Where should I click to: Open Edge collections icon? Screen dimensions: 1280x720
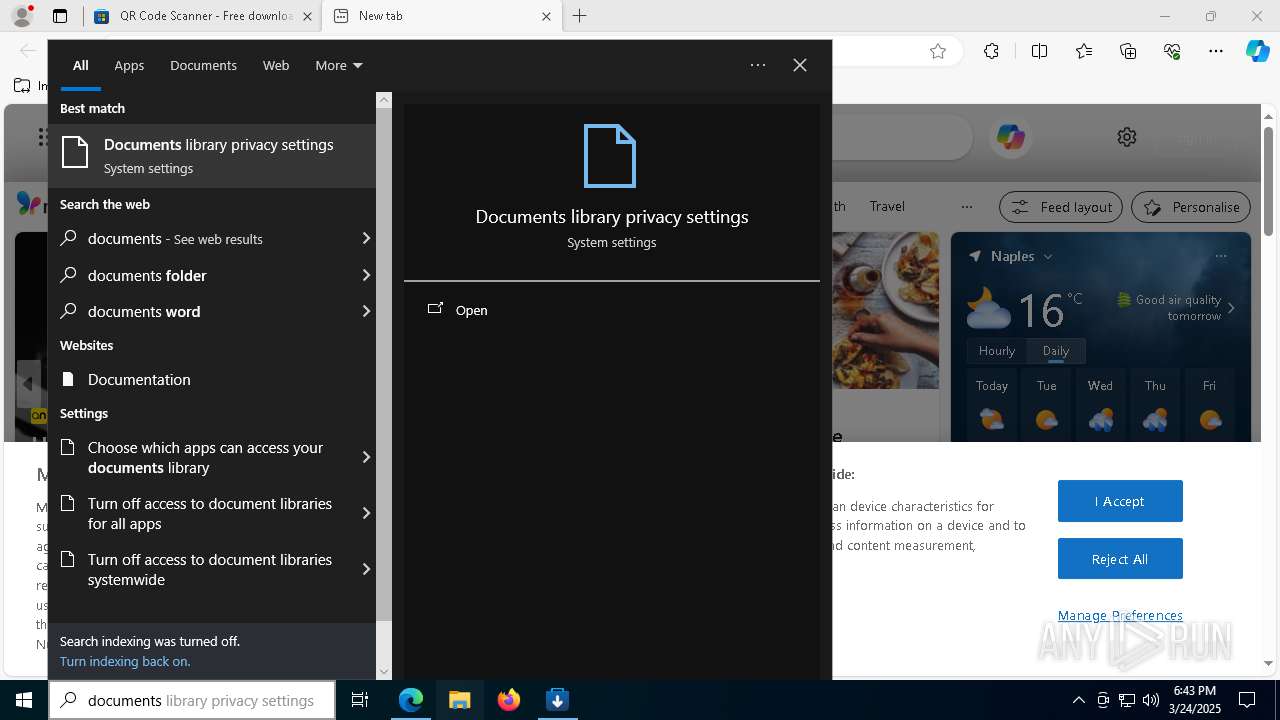(1128, 52)
